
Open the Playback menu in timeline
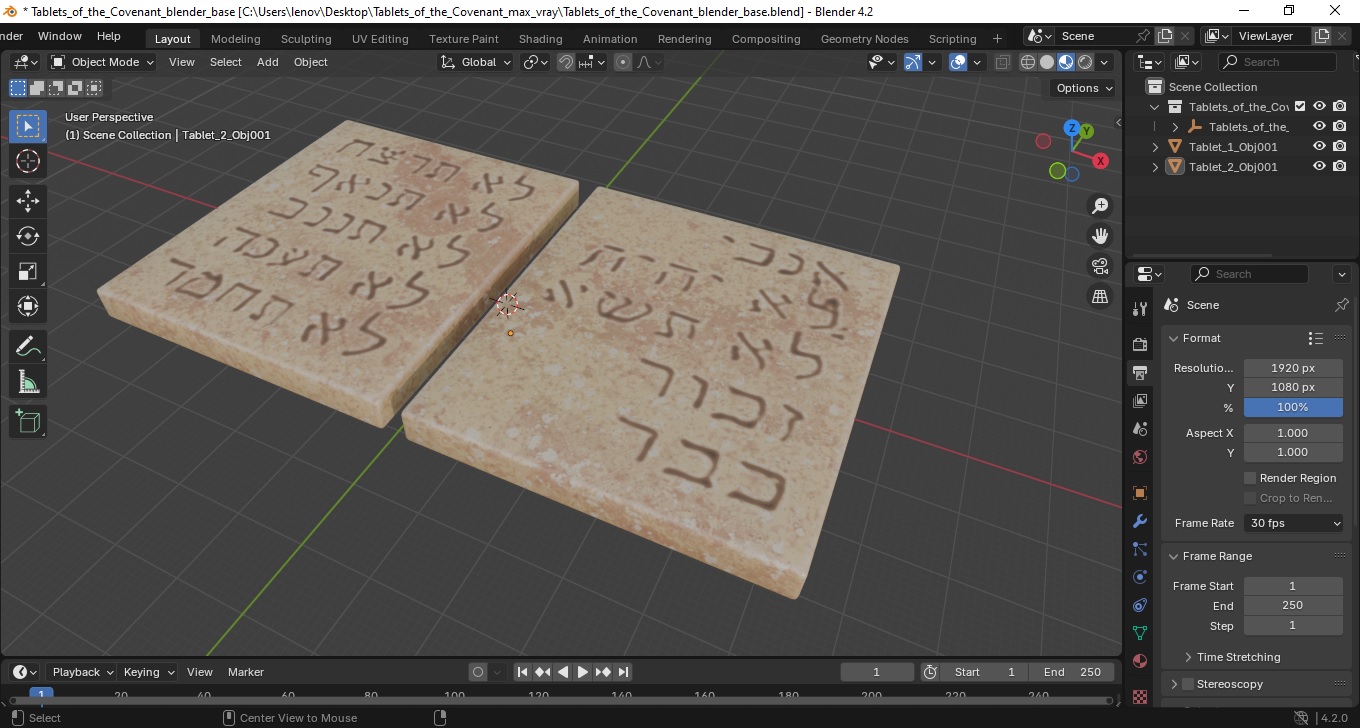pos(81,672)
